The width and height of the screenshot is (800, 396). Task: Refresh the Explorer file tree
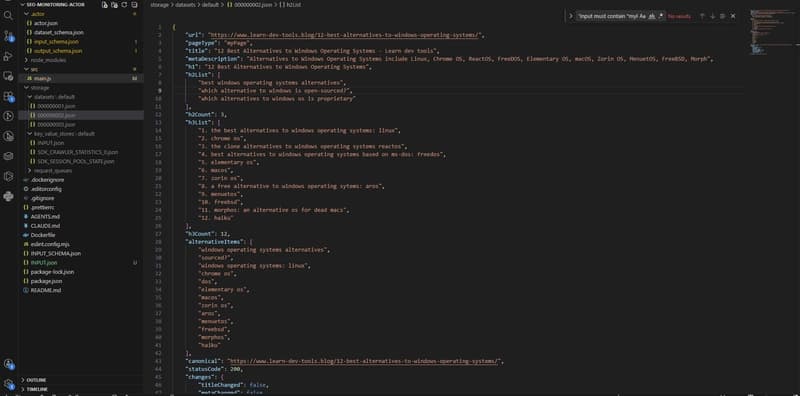[124, 5]
